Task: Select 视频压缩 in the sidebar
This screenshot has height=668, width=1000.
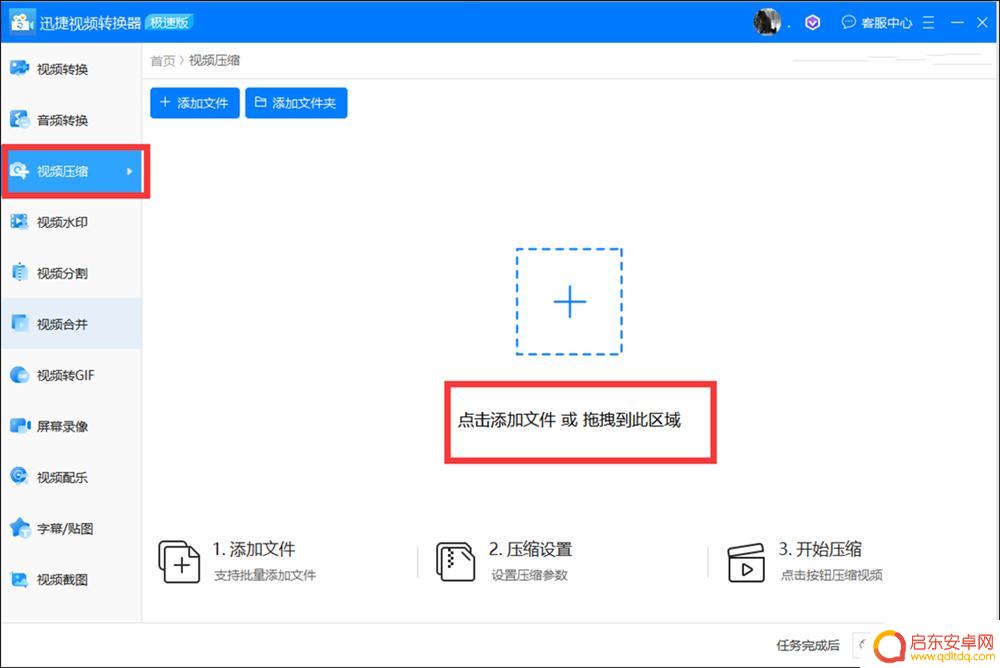Action: tap(71, 171)
